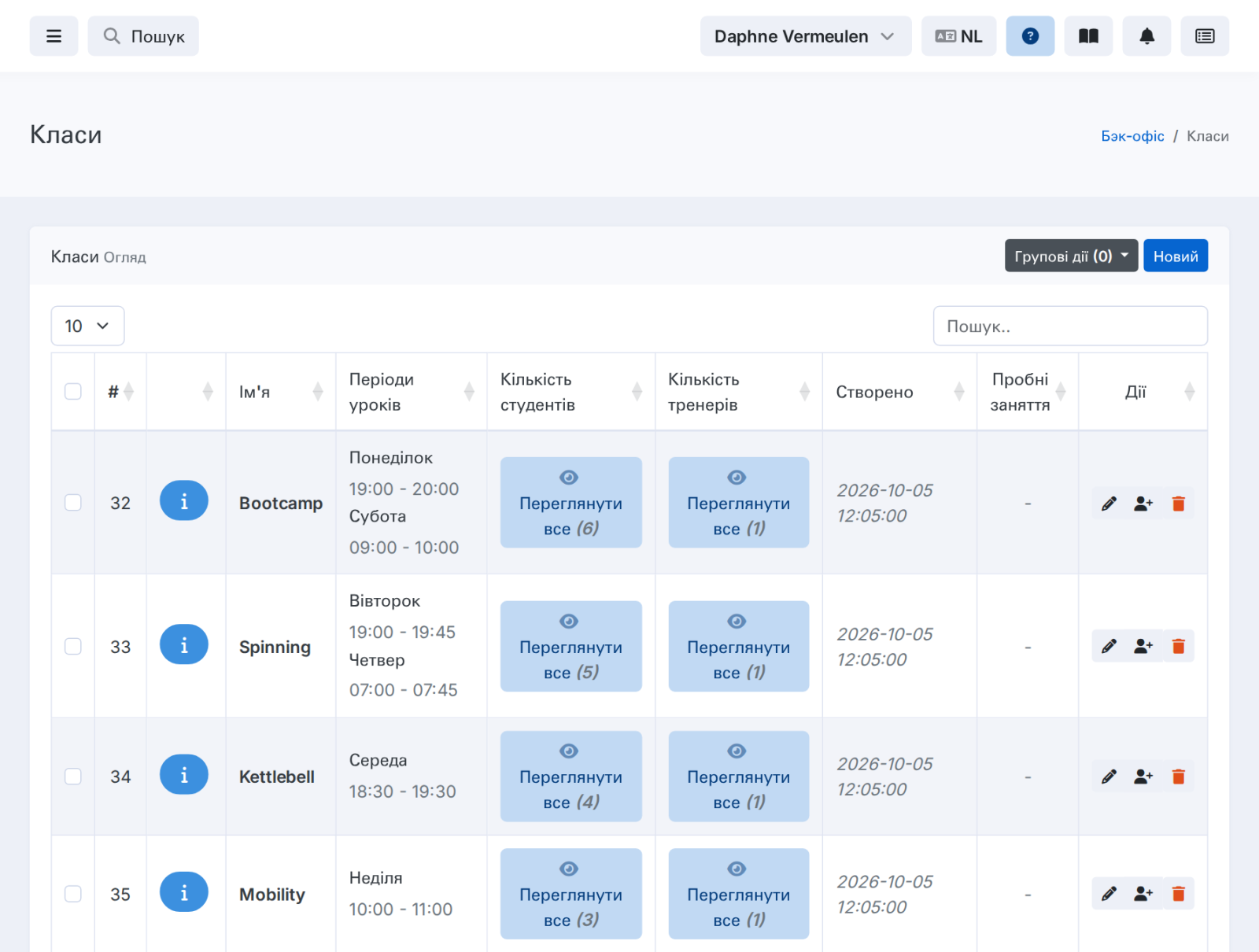The image size is (1259, 952).
Task: Open the rows-per-page dropdown showing 10
Action: pyautogui.click(x=87, y=326)
